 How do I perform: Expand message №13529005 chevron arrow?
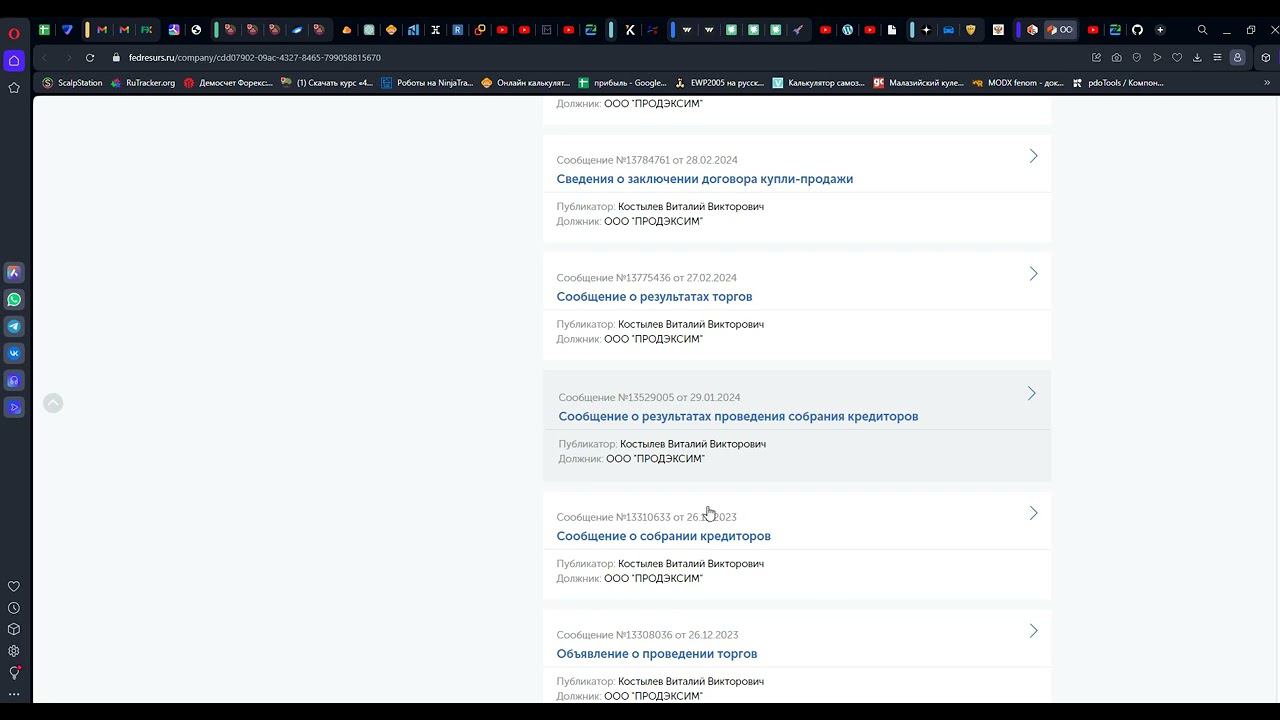(x=1031, y=394)
